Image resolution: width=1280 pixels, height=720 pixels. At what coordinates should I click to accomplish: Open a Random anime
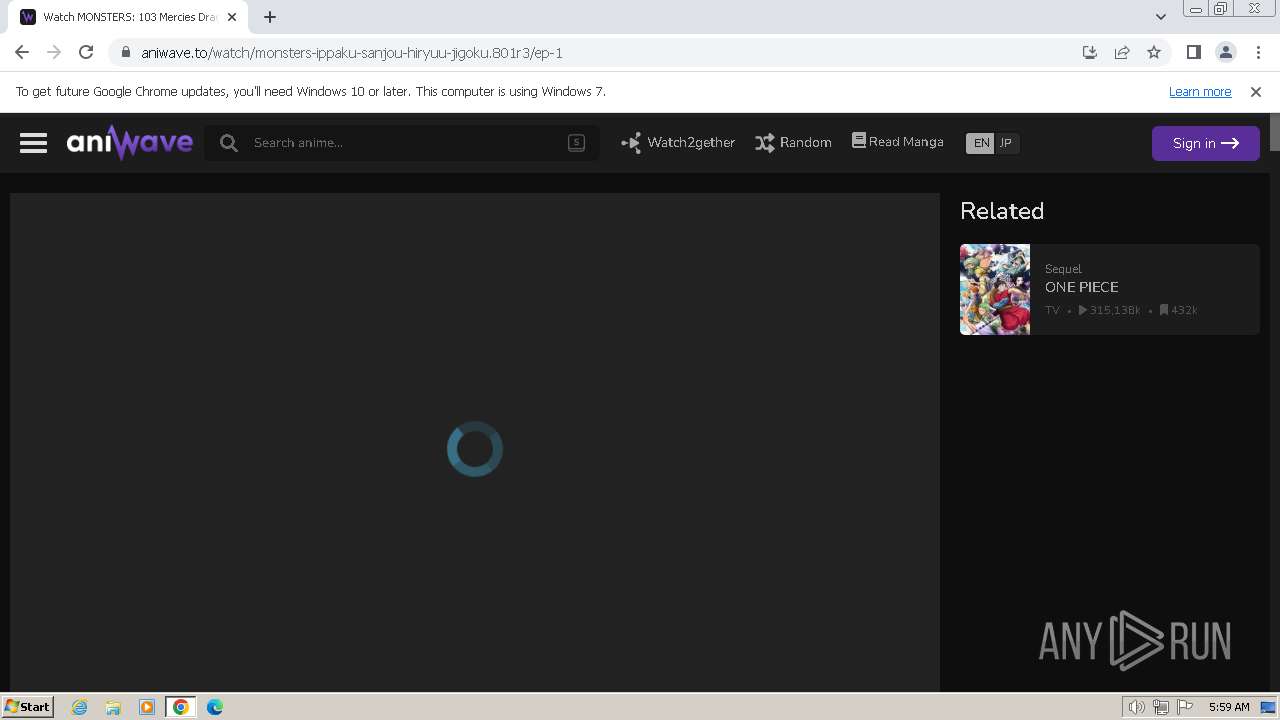tap(793, 143)
